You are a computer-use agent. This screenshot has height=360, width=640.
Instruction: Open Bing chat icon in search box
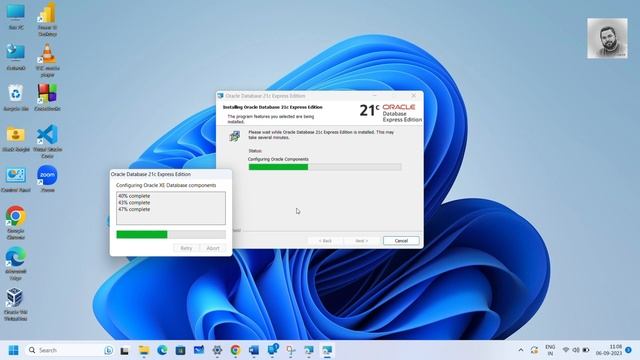click(108, 350)
